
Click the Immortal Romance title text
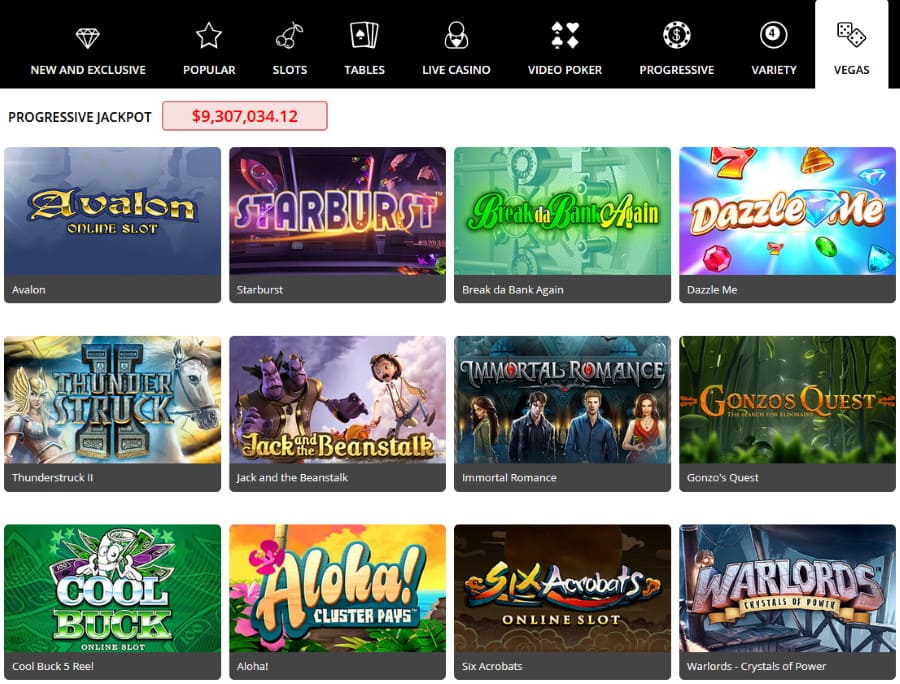pyautogui.click(x=509, y=477)
